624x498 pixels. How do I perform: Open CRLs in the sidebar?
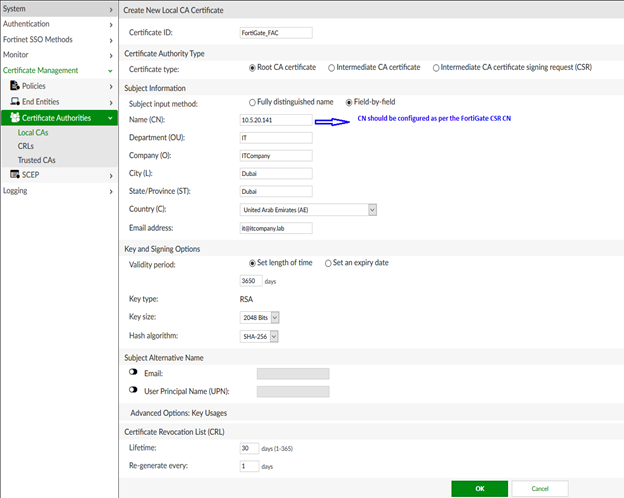[x=26, y=146]
